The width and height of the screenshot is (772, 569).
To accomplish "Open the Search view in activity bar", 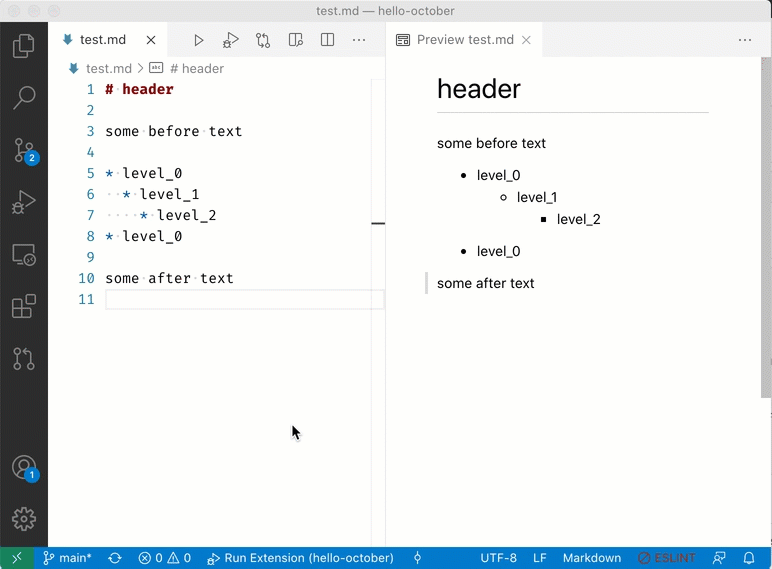I will pos(24,98).
